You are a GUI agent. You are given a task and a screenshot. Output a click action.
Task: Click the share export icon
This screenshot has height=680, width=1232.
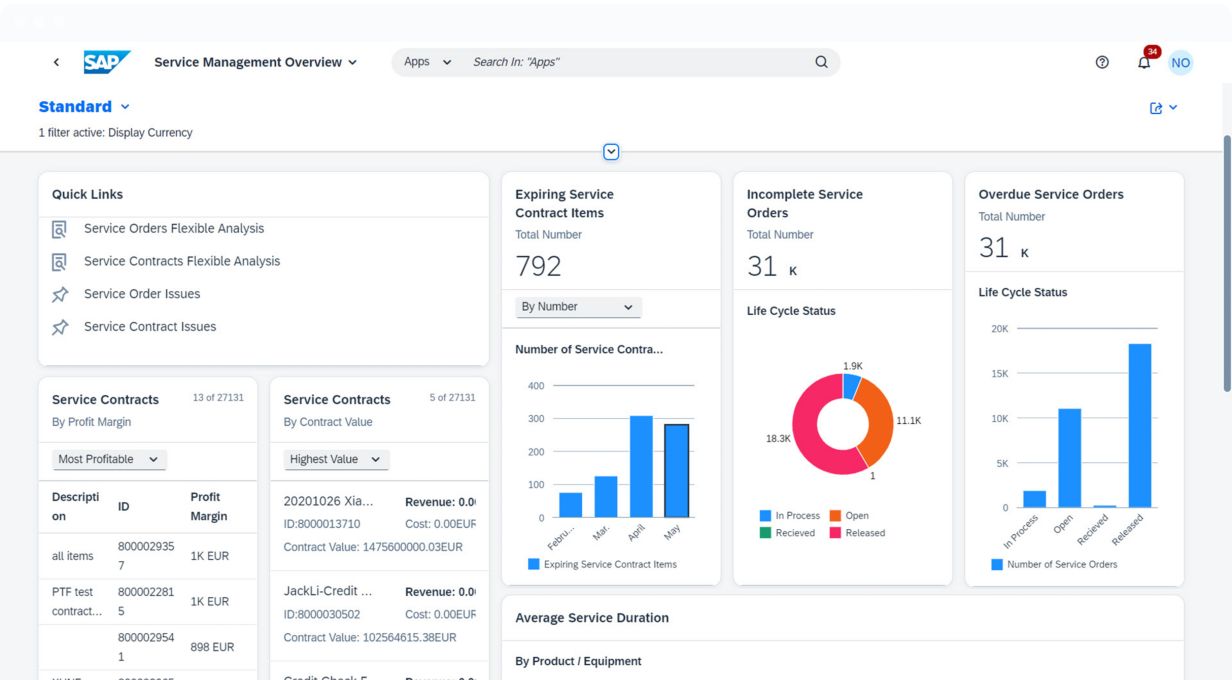(1157, 108)
